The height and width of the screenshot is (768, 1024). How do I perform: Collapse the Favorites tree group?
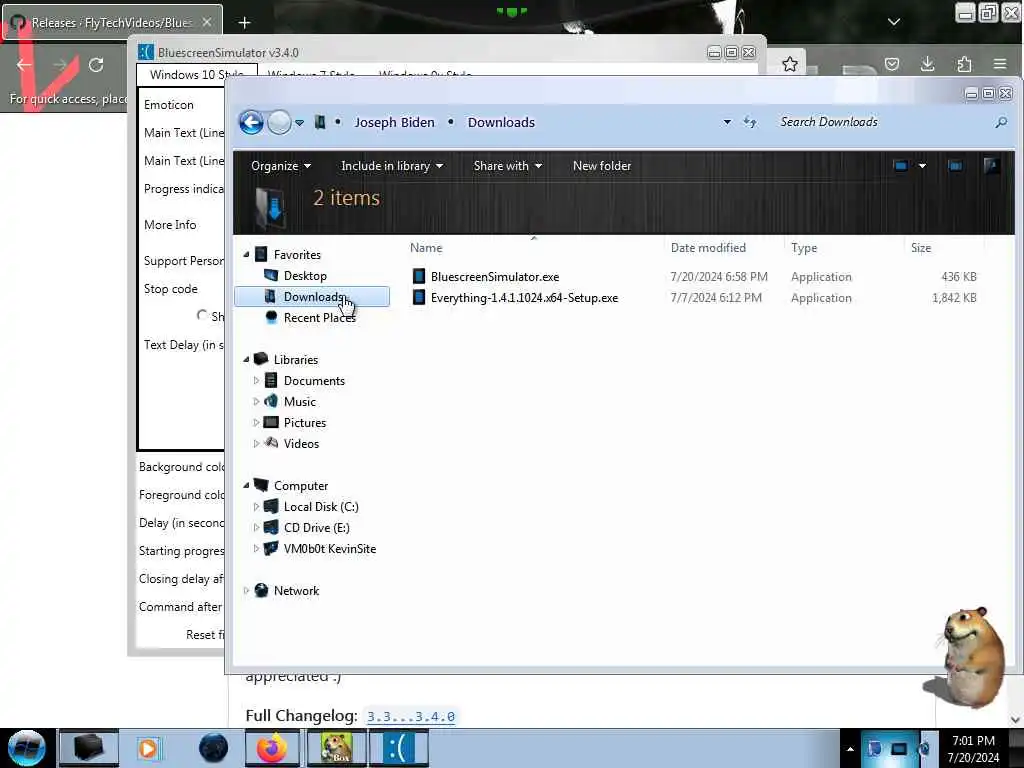[246, 254]
